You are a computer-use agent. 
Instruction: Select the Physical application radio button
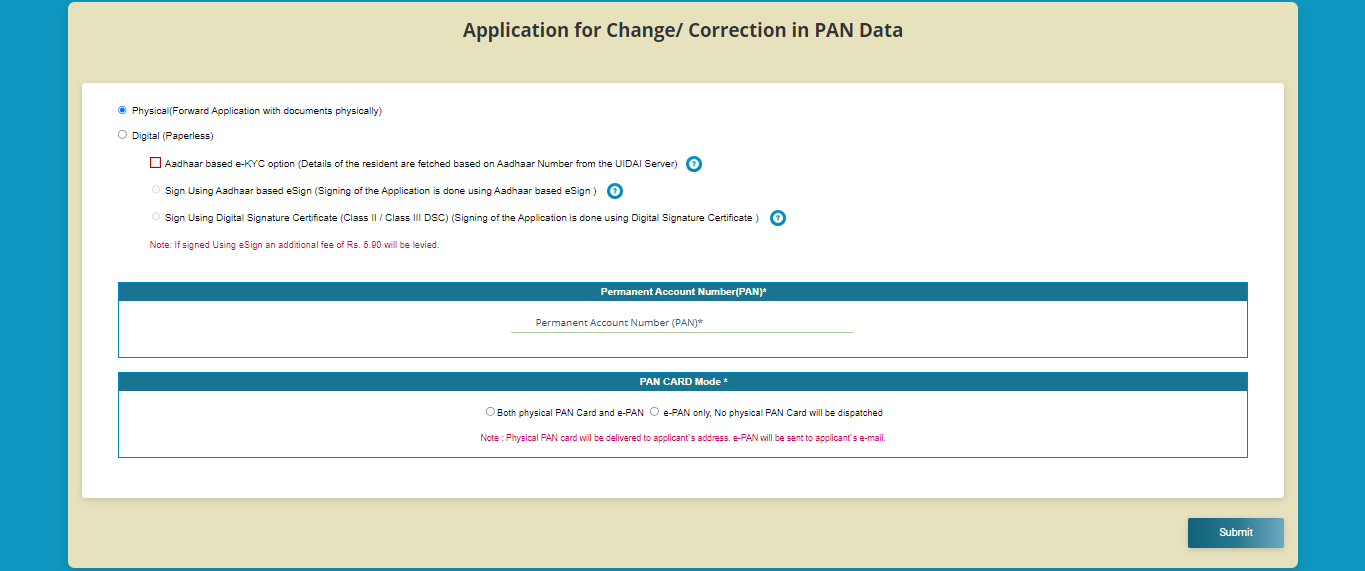pos(122,110)
